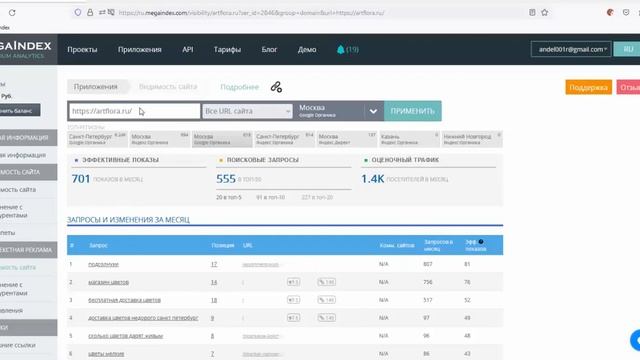The width and height of the screenshot is (640, 360).
Task: Click the percent badge in the бесплатная доставка цветов row
Action: (327, 300)
